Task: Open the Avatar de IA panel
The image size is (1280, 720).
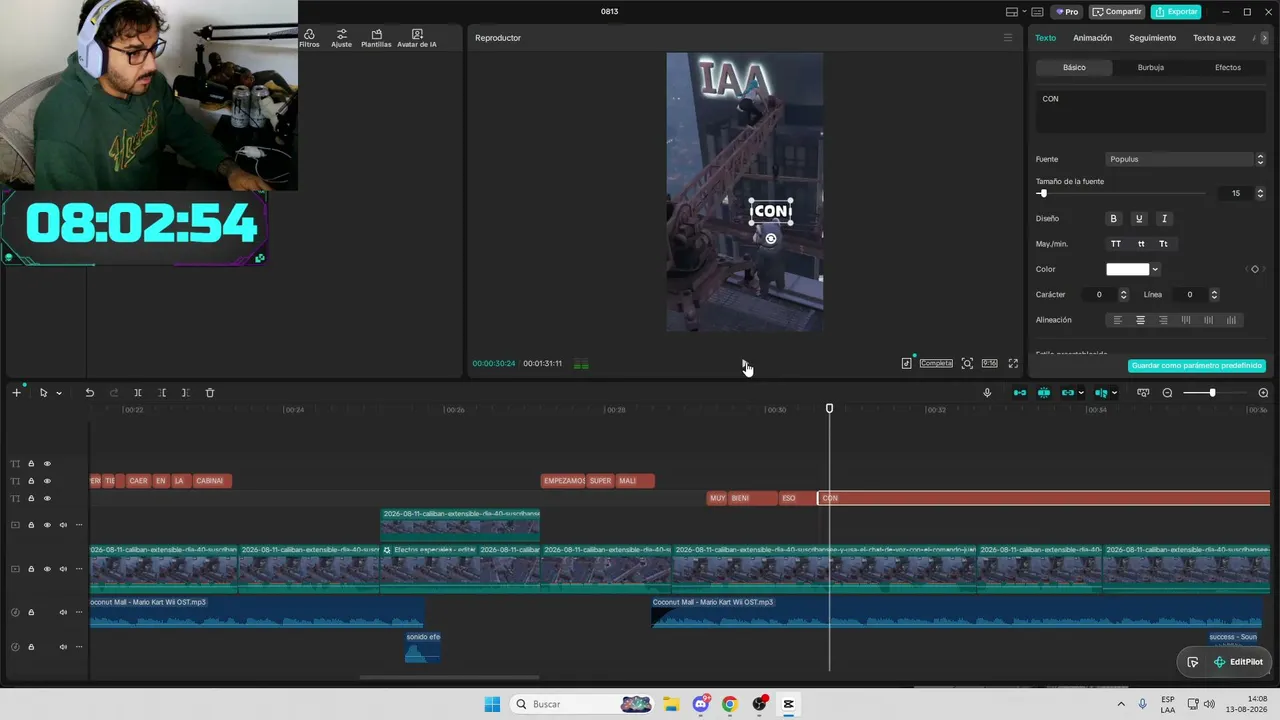Action: (417, 38)
